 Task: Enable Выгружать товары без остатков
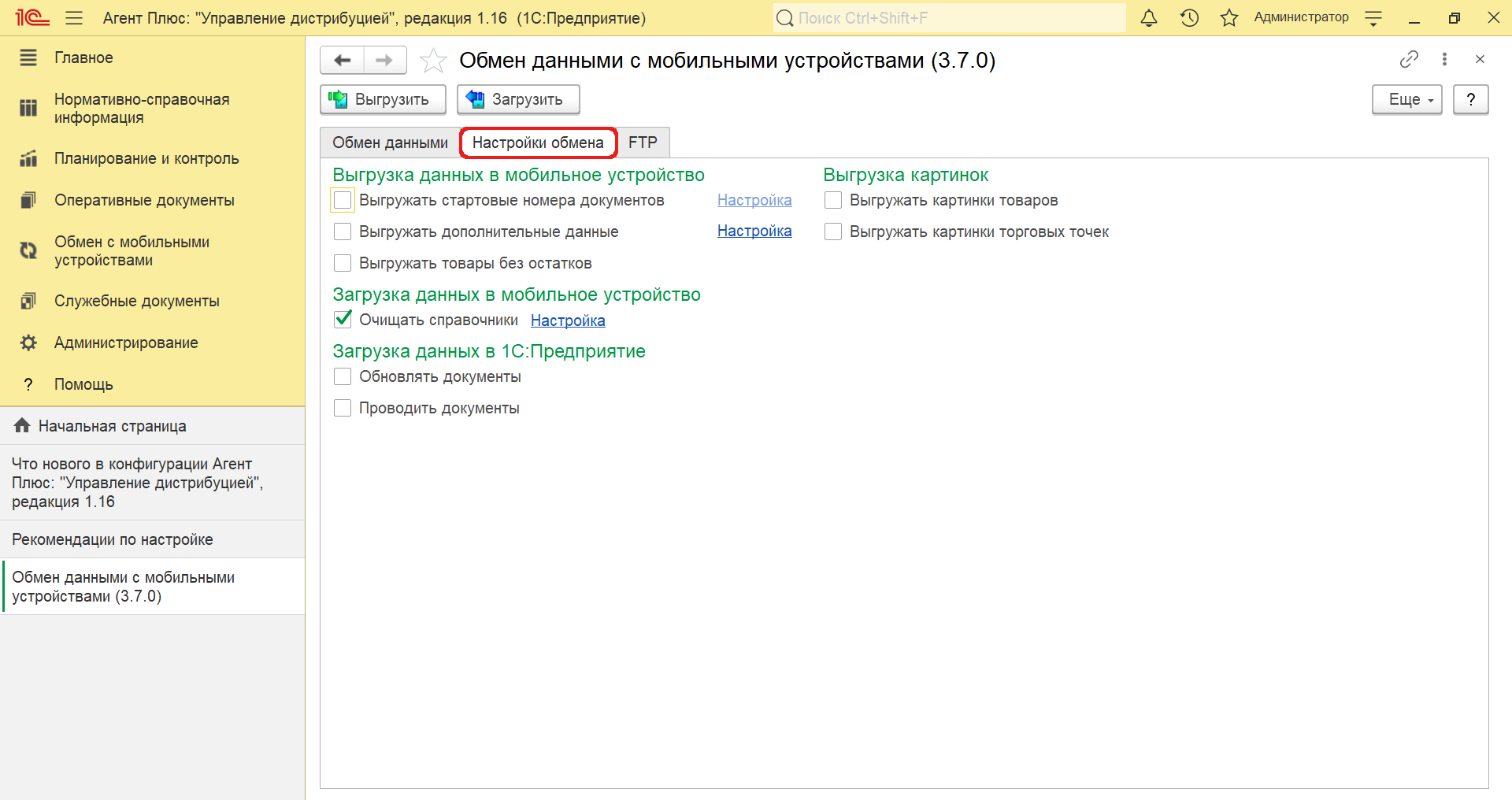(x=343, y=263)
